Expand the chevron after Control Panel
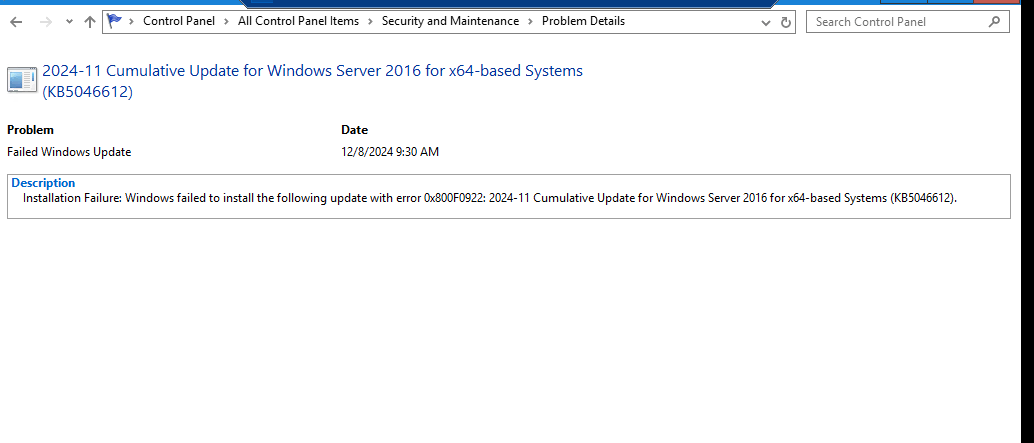The image size is (1034, 443). pos(226,21)
